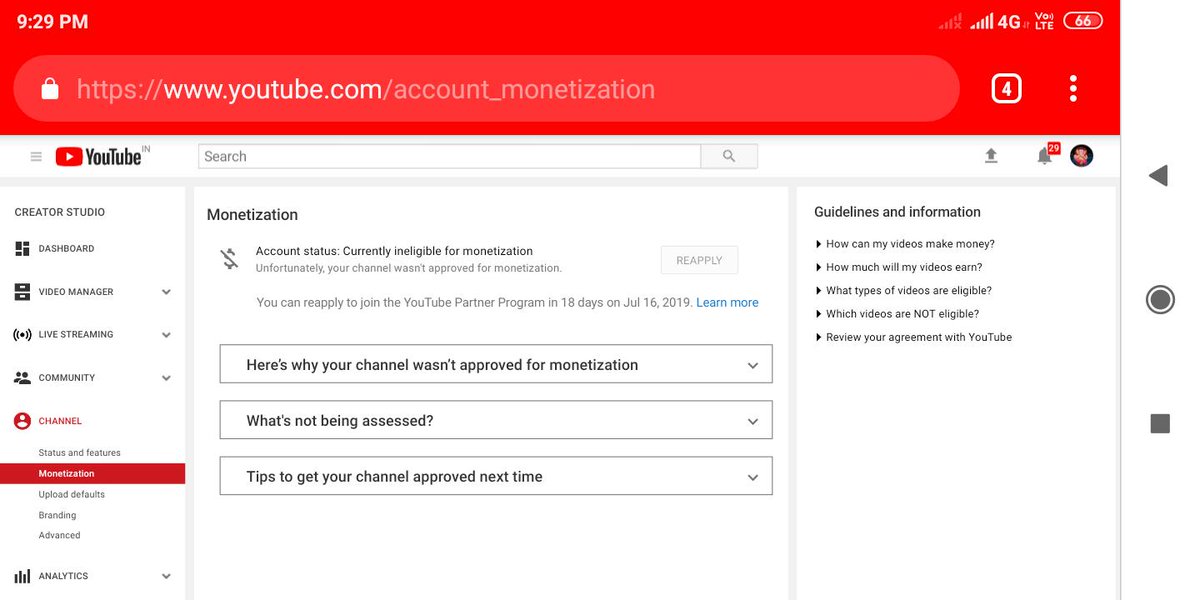Viewport: 1200px width, 600px height.
Task: Click the crossed-out dollar monetization icon
Action: [230, 259]
